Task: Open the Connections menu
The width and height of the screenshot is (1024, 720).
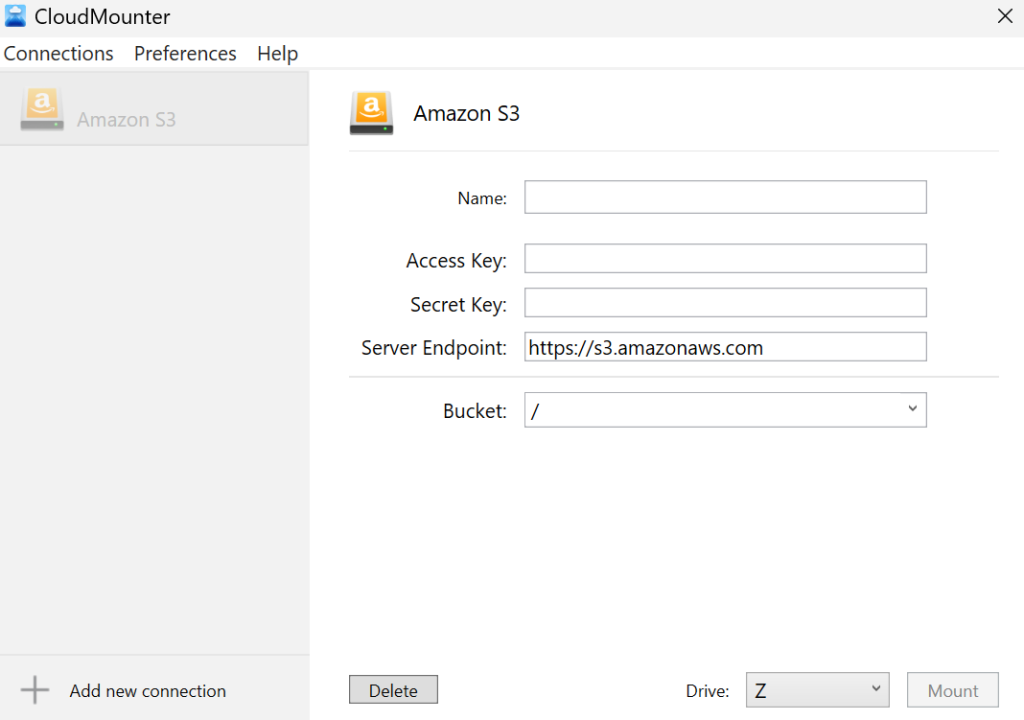Action: coord(58,53)
